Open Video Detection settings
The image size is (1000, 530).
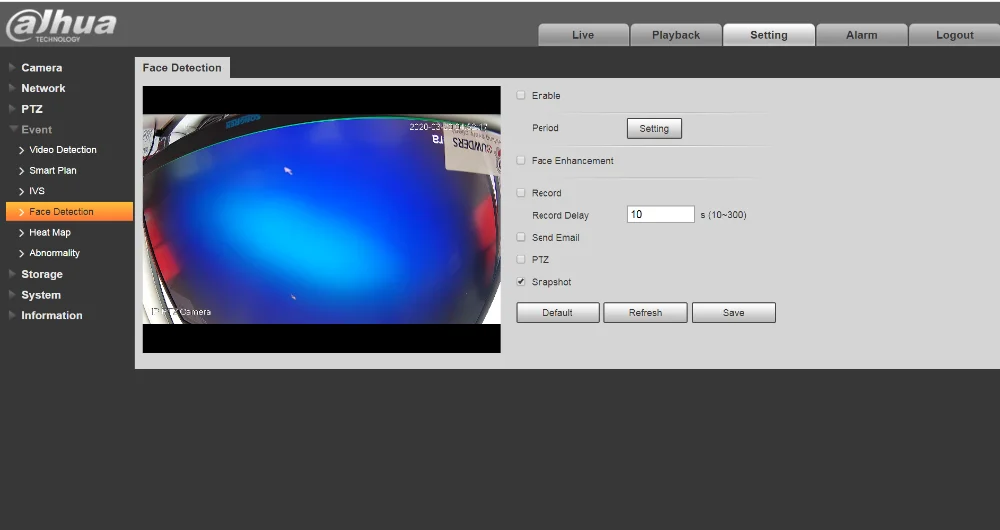[62, 150]
